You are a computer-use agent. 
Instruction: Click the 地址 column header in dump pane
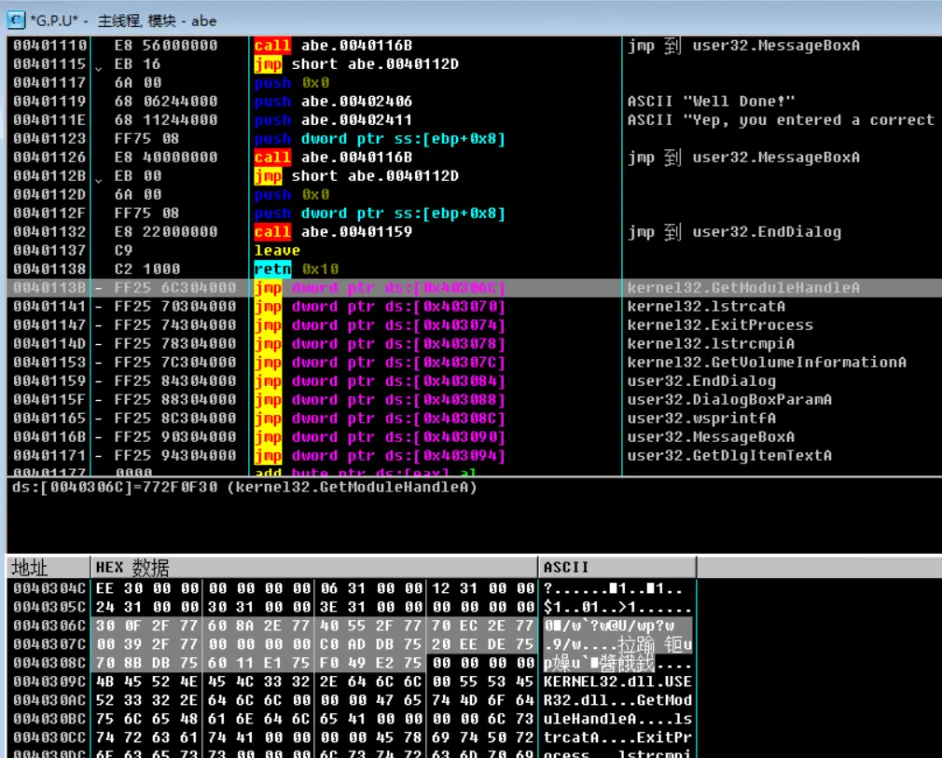(30, 567)
